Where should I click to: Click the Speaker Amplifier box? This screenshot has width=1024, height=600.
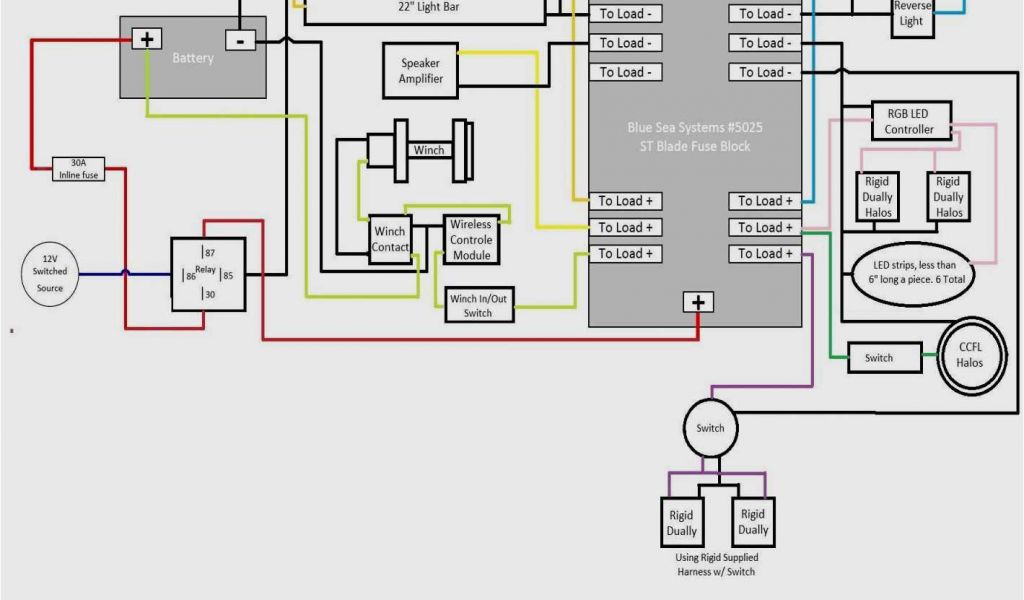tap(421, 71)
